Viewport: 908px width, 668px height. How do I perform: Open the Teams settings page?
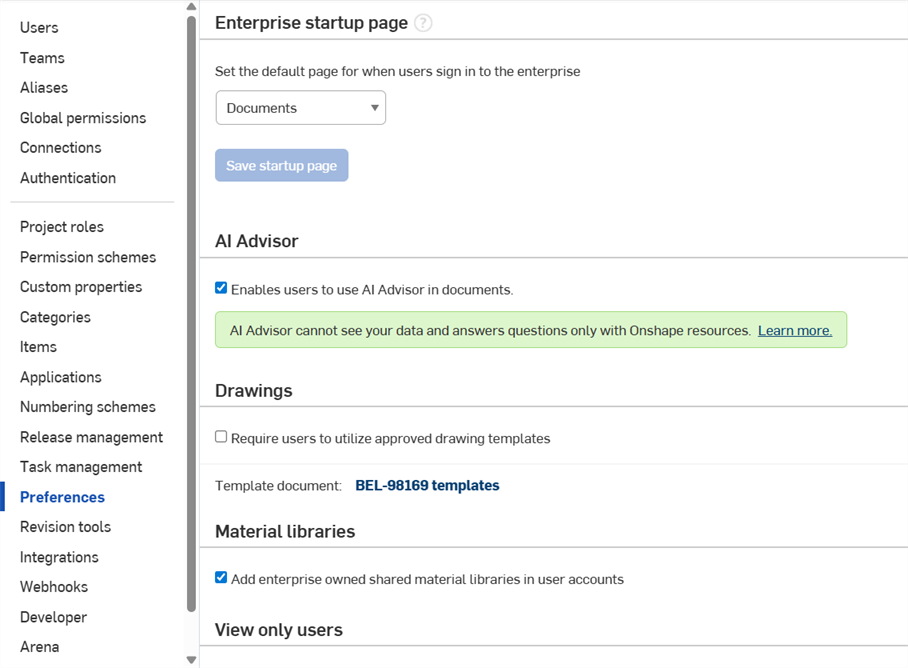coord(42,57)
